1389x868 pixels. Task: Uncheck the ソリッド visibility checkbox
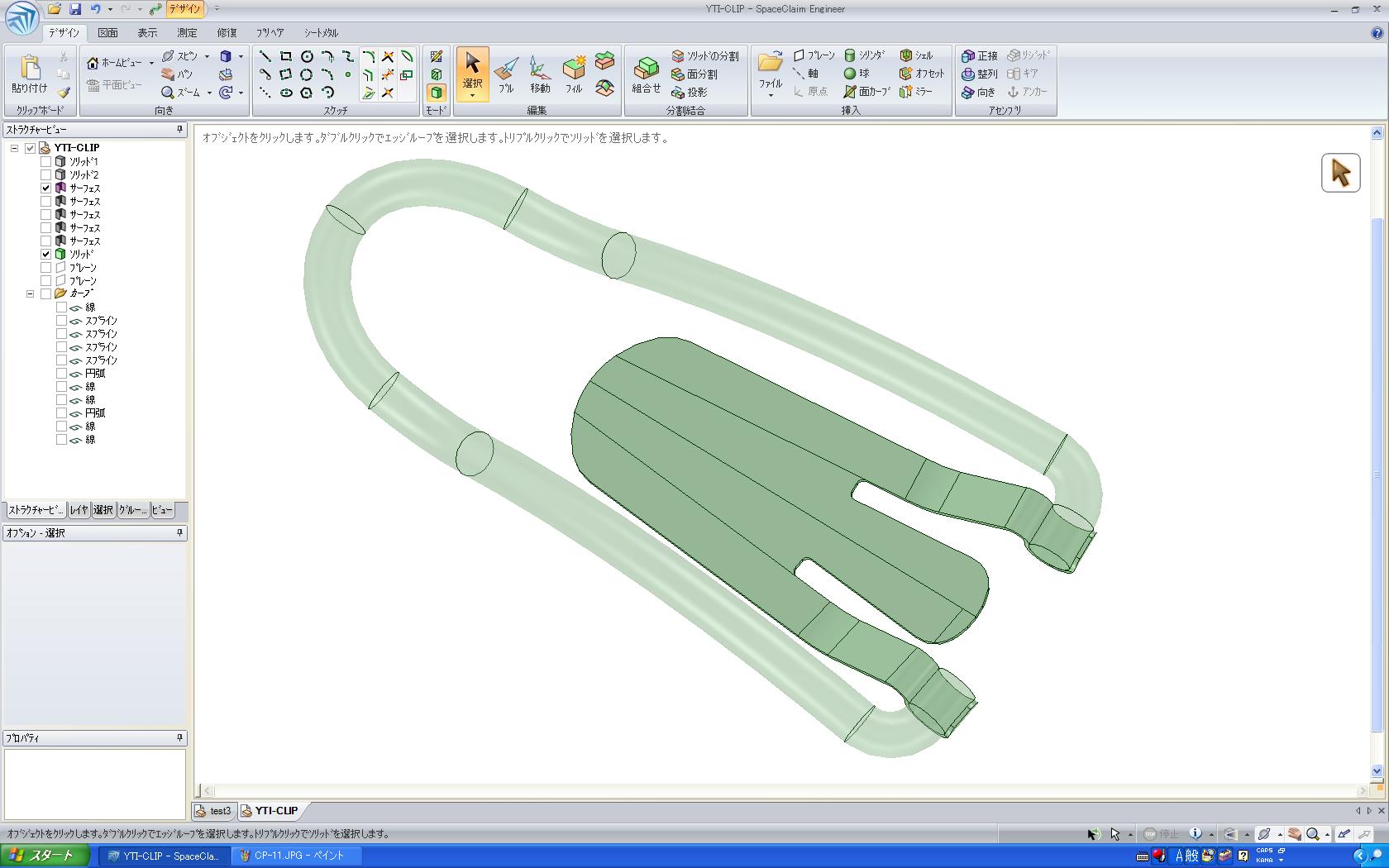[46, 255]
